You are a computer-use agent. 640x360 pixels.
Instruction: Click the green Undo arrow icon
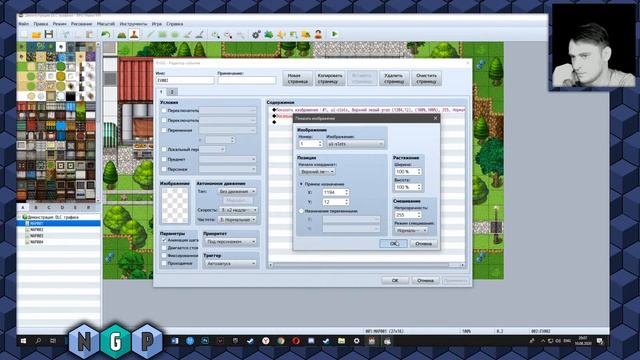[106, 35]
